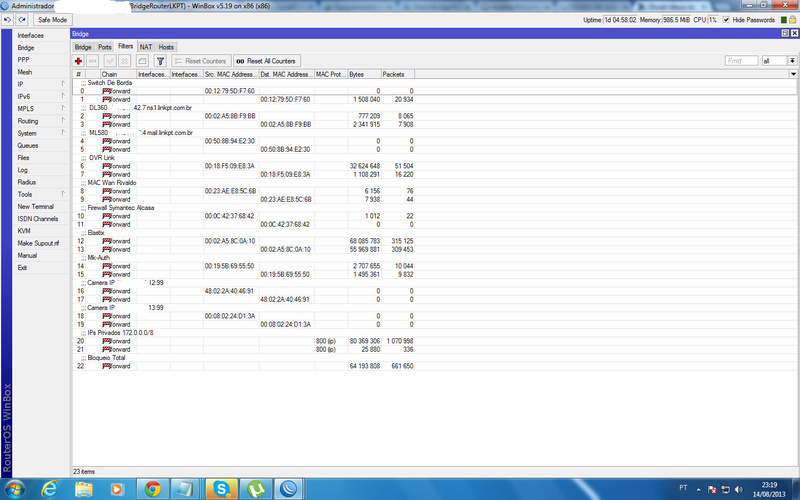Open Internet Explorer from taskbar
The height and width of the screenshot is (500, 800).
pos(49,489)
